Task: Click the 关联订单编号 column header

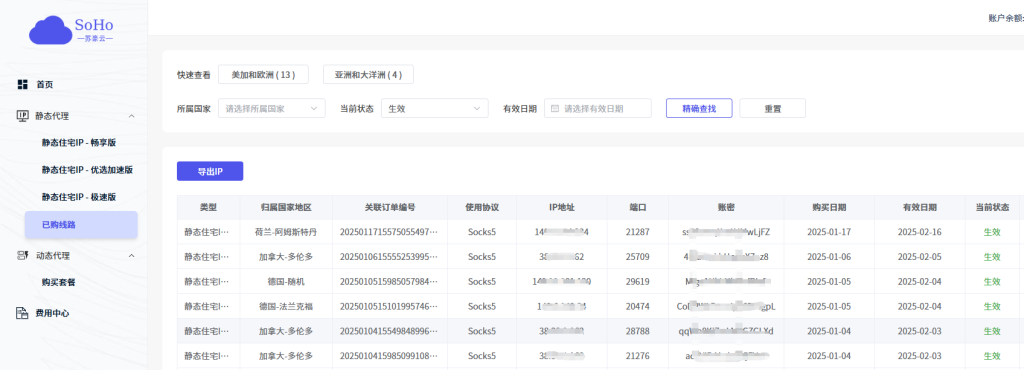Action: pyautogui.click(x=390, y=207)
